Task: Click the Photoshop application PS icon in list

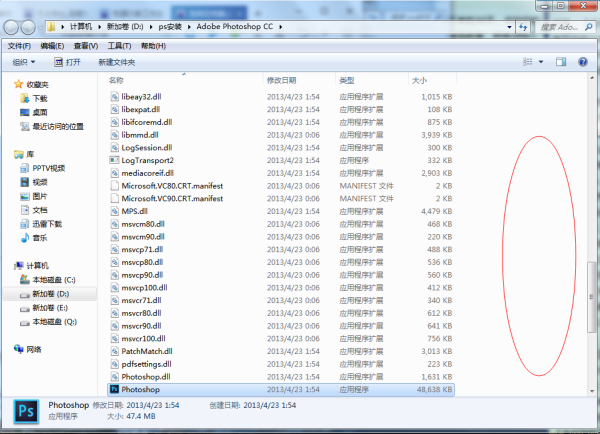Action: tap(114, 389)
